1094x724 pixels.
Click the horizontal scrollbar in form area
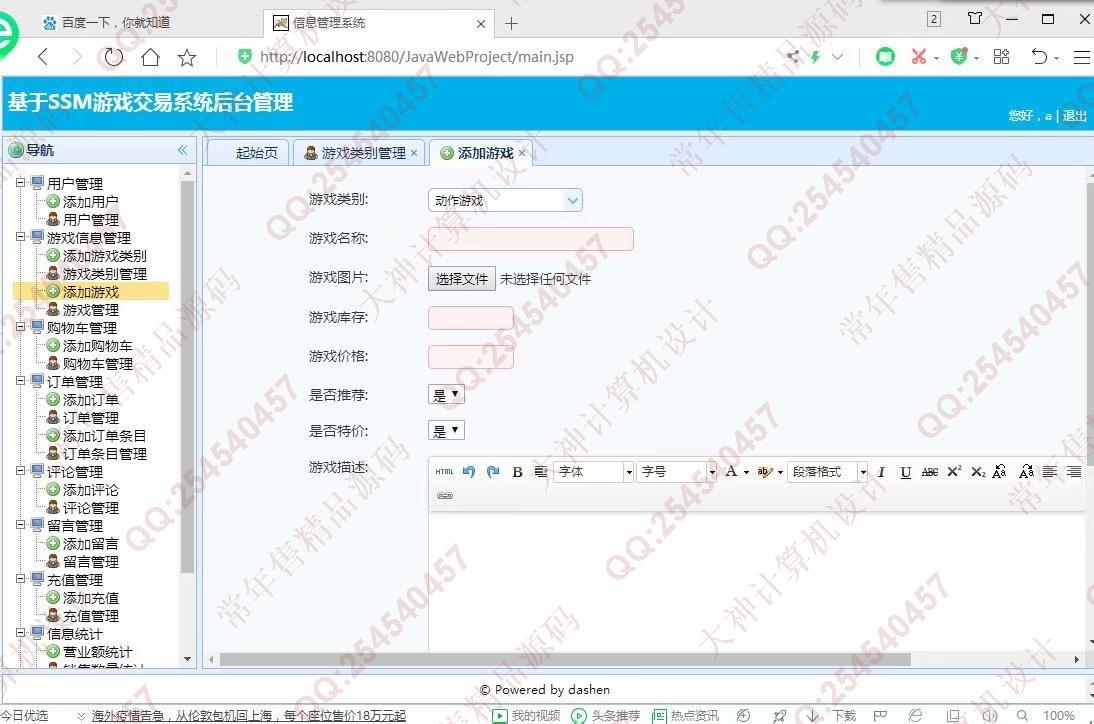[565, 659]
